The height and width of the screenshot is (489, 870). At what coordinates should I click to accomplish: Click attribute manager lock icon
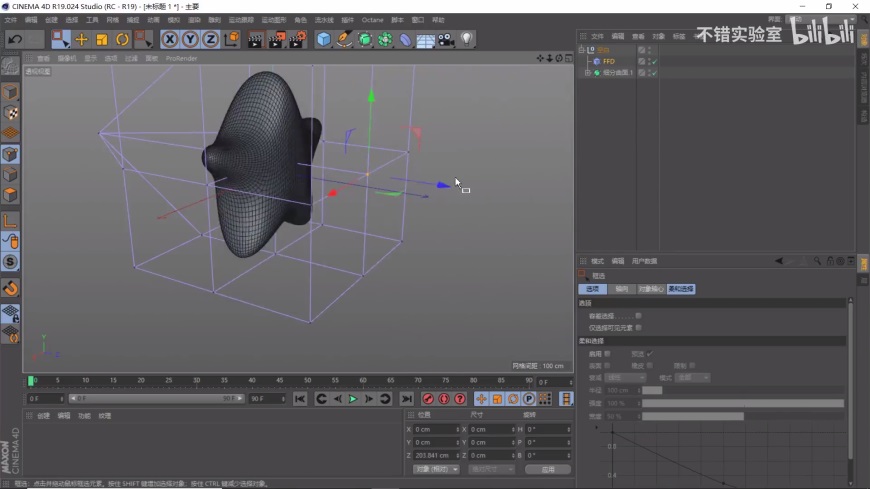(830, 261)
